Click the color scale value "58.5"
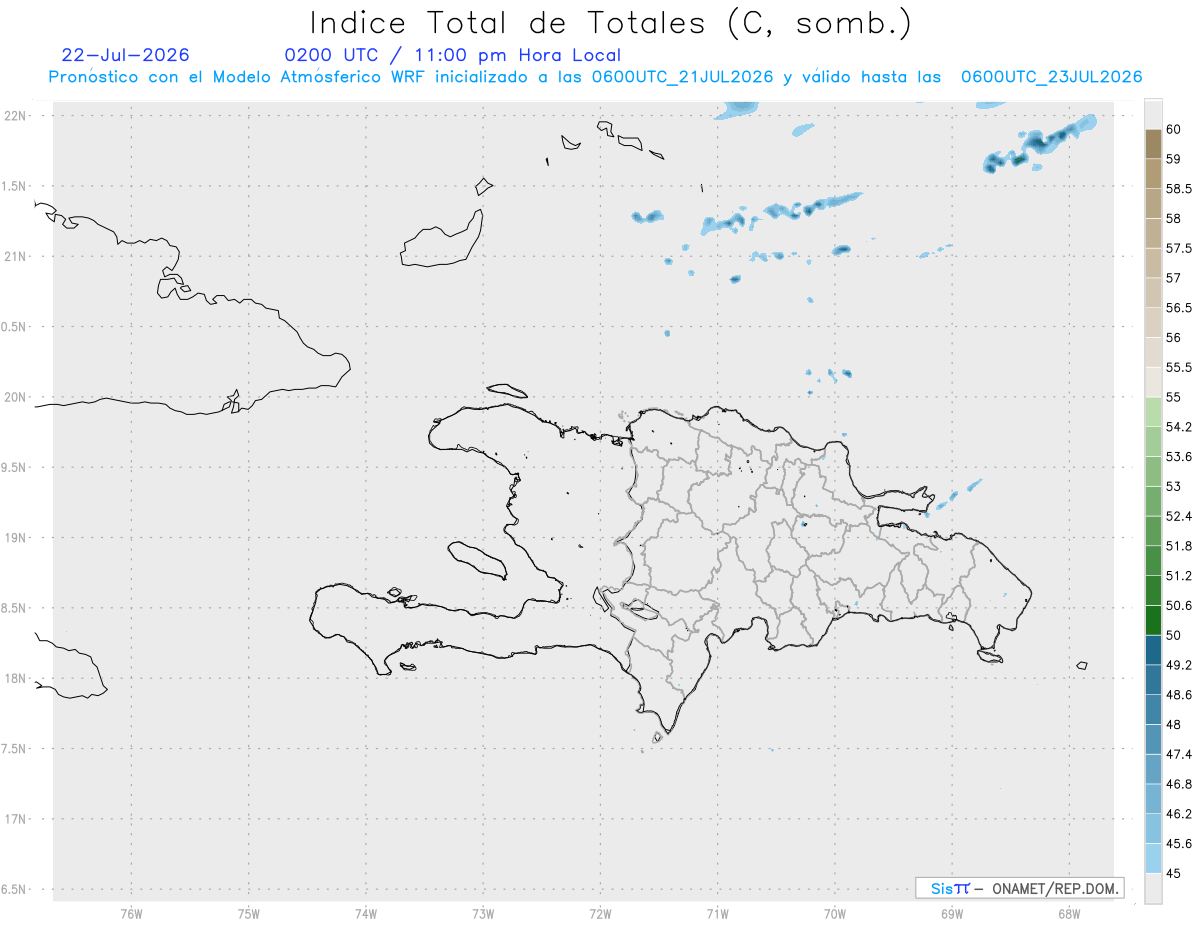The image size is (1200, 927). click(1178, 189)
